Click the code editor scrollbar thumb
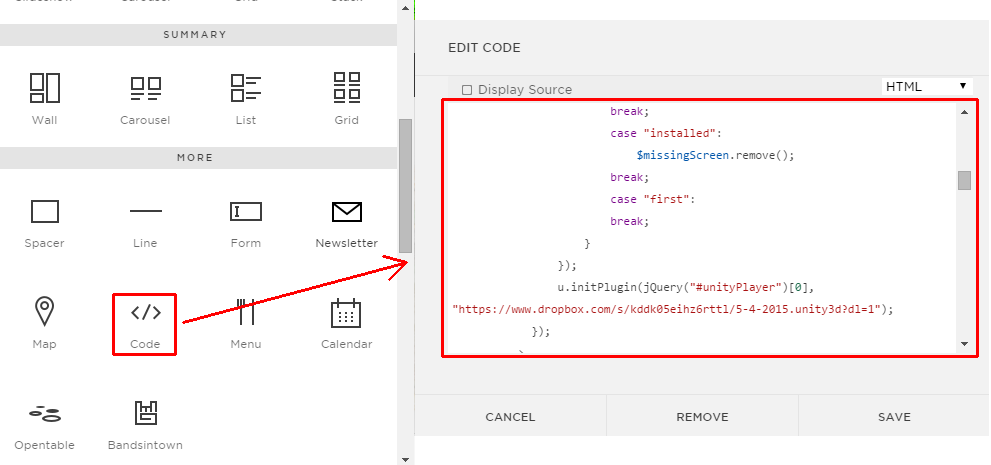991x465 pixels. pos(964,180)
